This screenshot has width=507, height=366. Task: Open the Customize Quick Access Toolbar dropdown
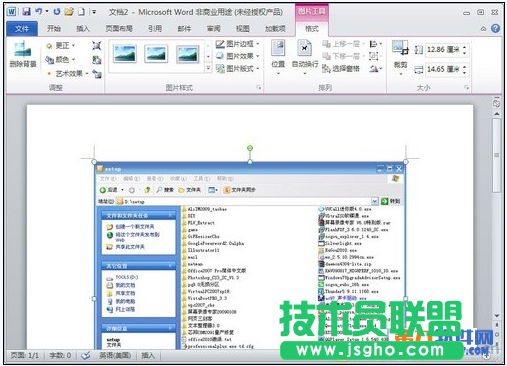click(94, 12)
